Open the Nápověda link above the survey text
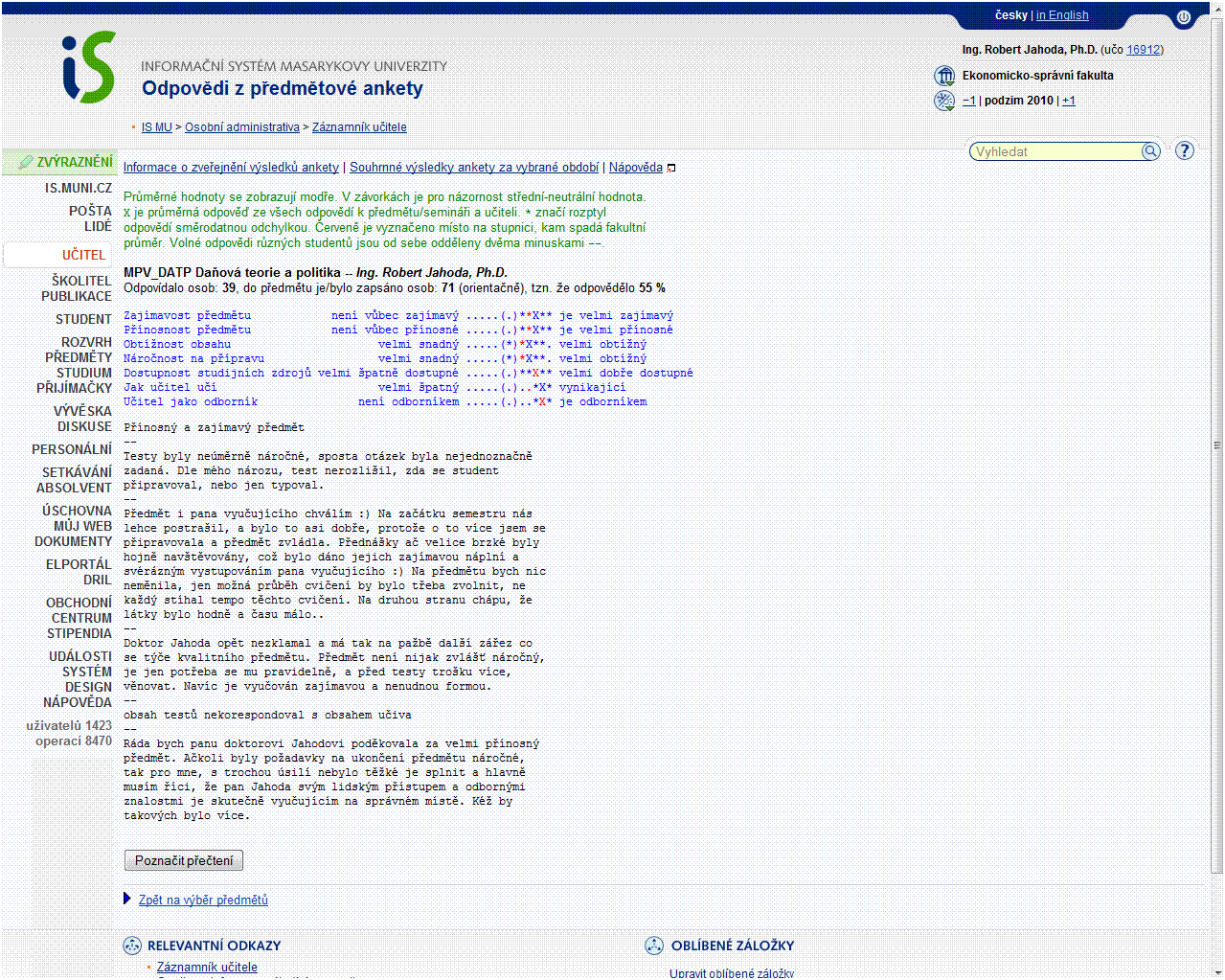The width and height of the screenshot is (1225, 980). pos(636,168)
